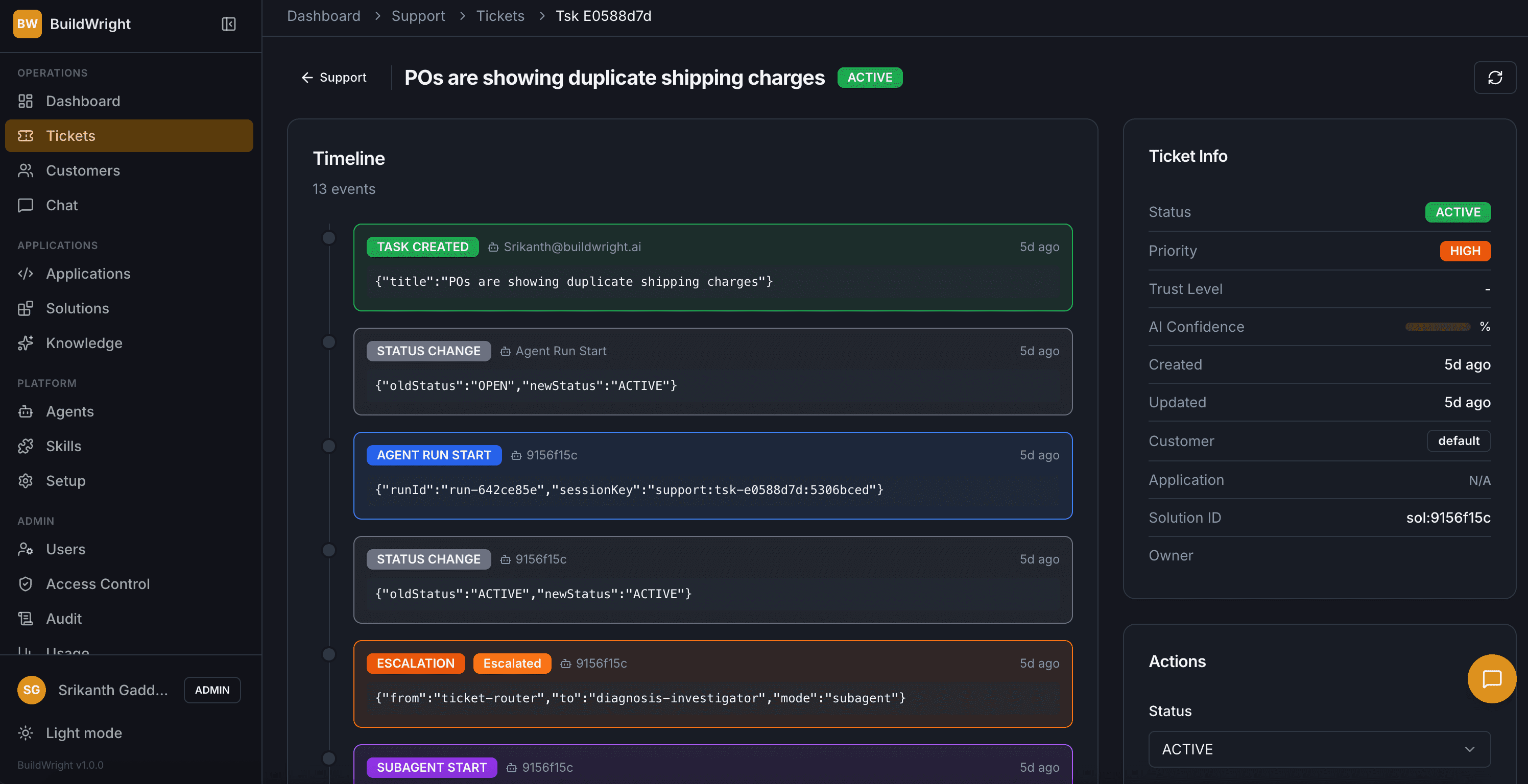Select the Knowledge sidebar icon
This screenshot has width=1528, height=784.
[25, 343]
